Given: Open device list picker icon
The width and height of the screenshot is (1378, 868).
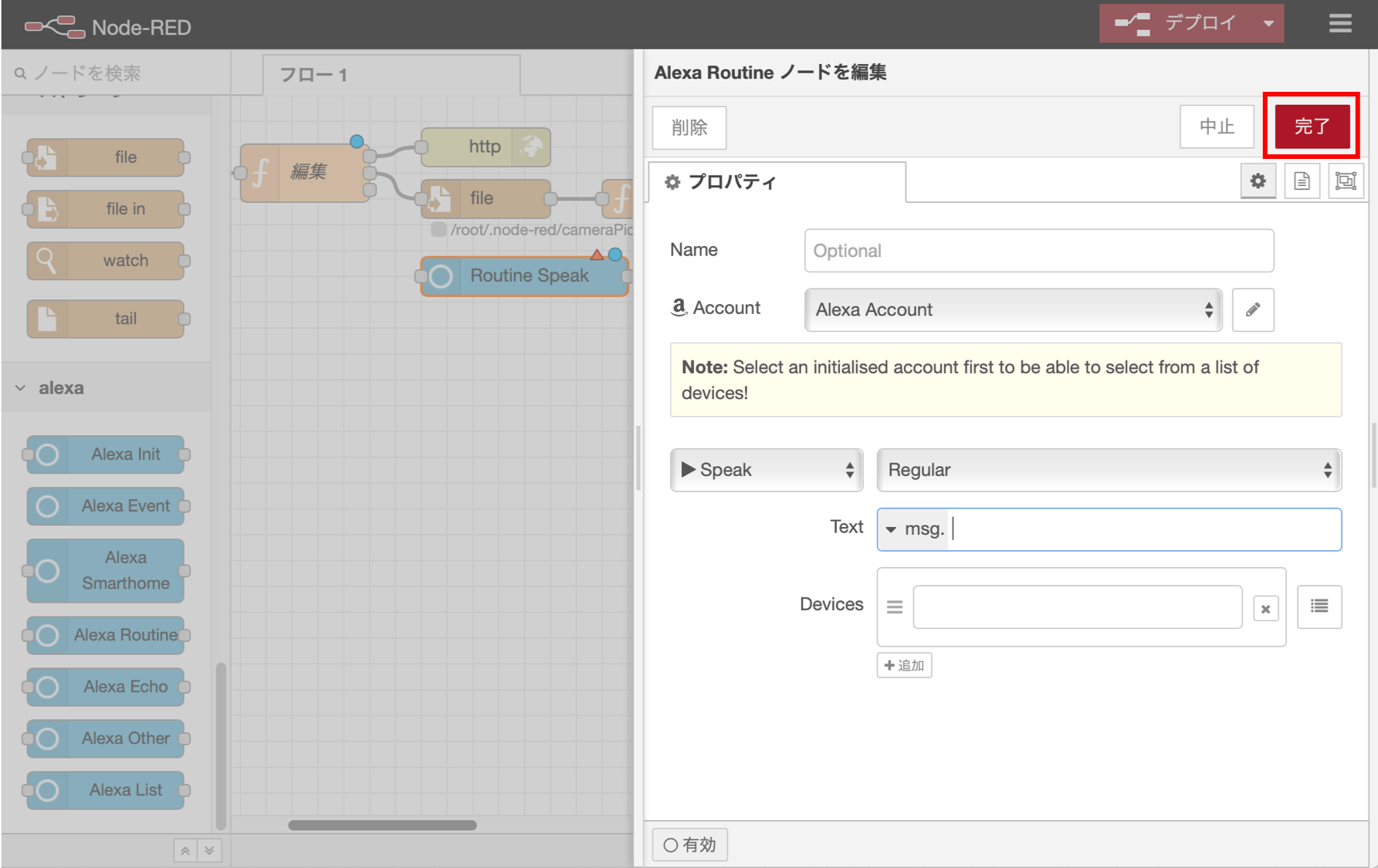Looking at the screenshot, I should click(1319, 606).
